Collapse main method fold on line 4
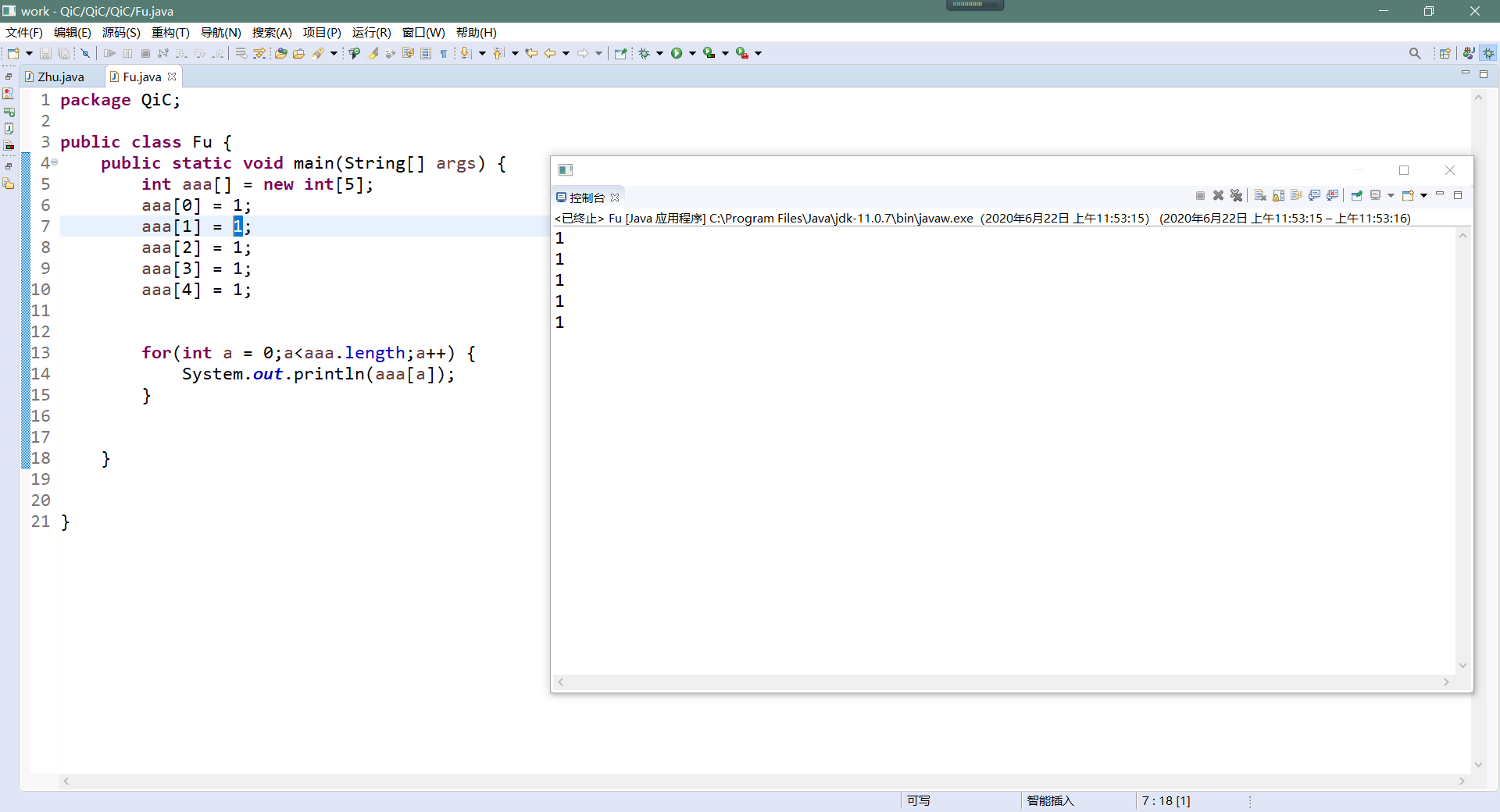 point(55,162)
